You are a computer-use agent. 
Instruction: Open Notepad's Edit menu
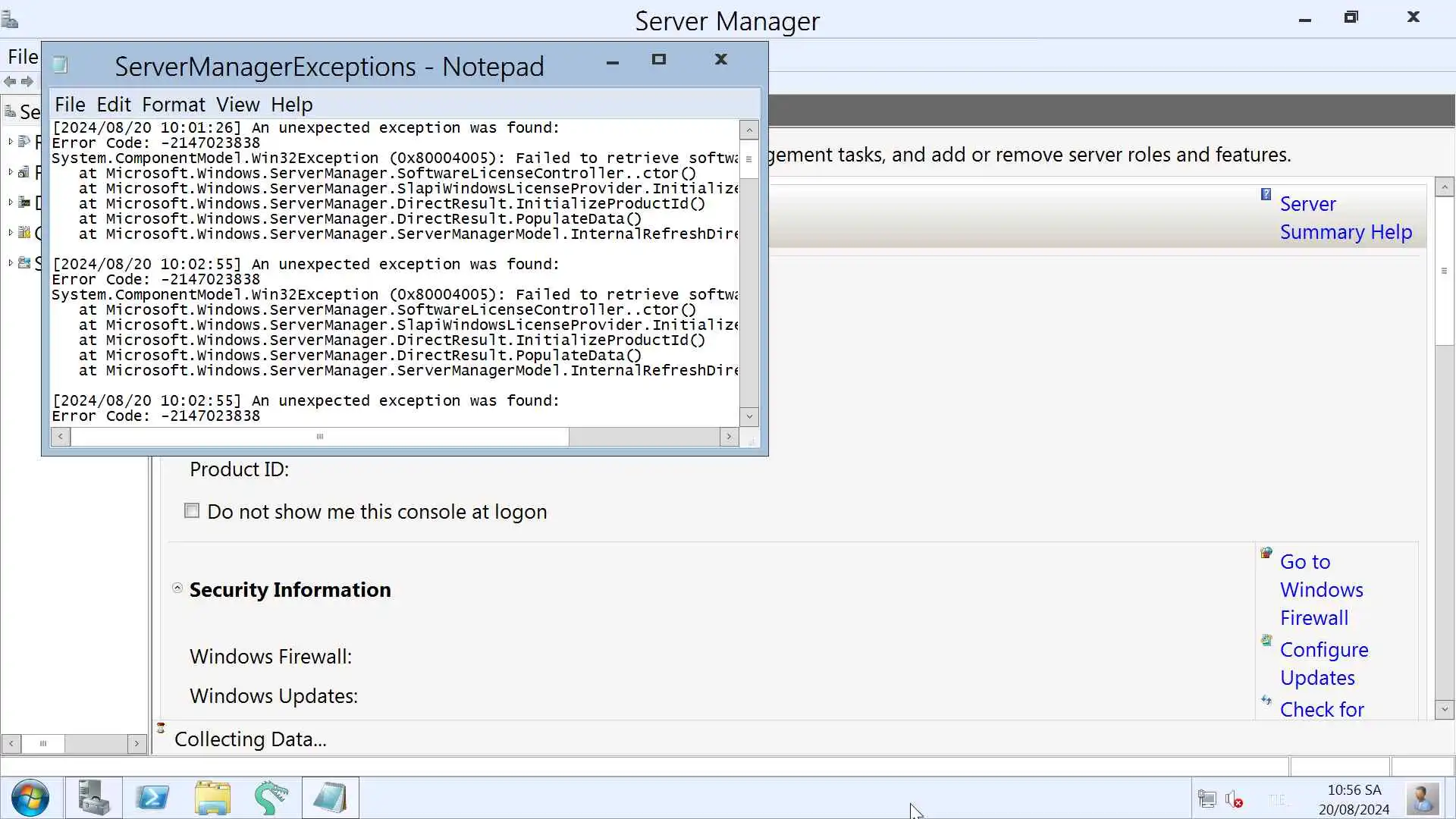(x=113, y=105)
